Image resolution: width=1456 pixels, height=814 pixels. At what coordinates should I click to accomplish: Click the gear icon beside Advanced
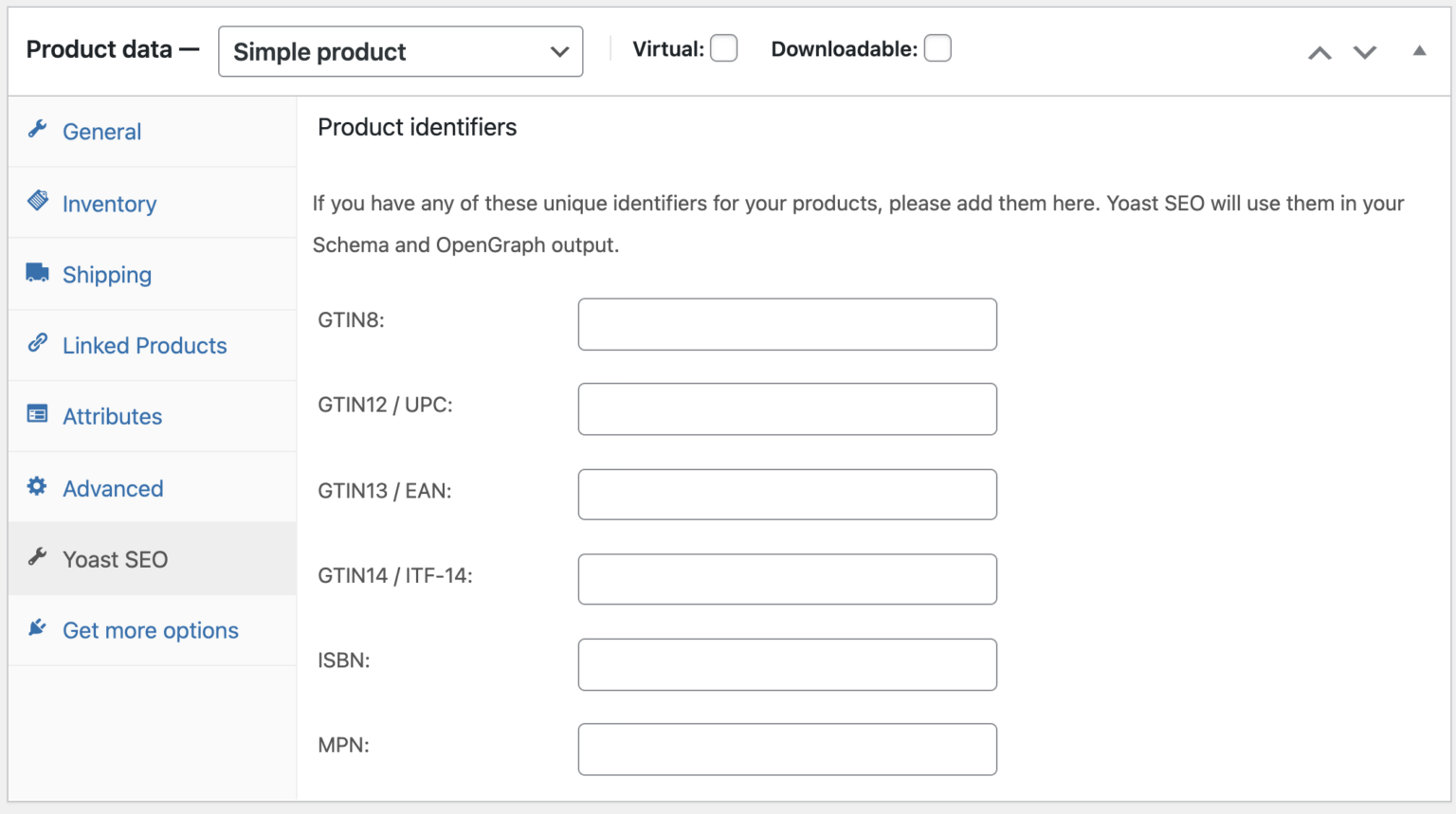(37, 487)
